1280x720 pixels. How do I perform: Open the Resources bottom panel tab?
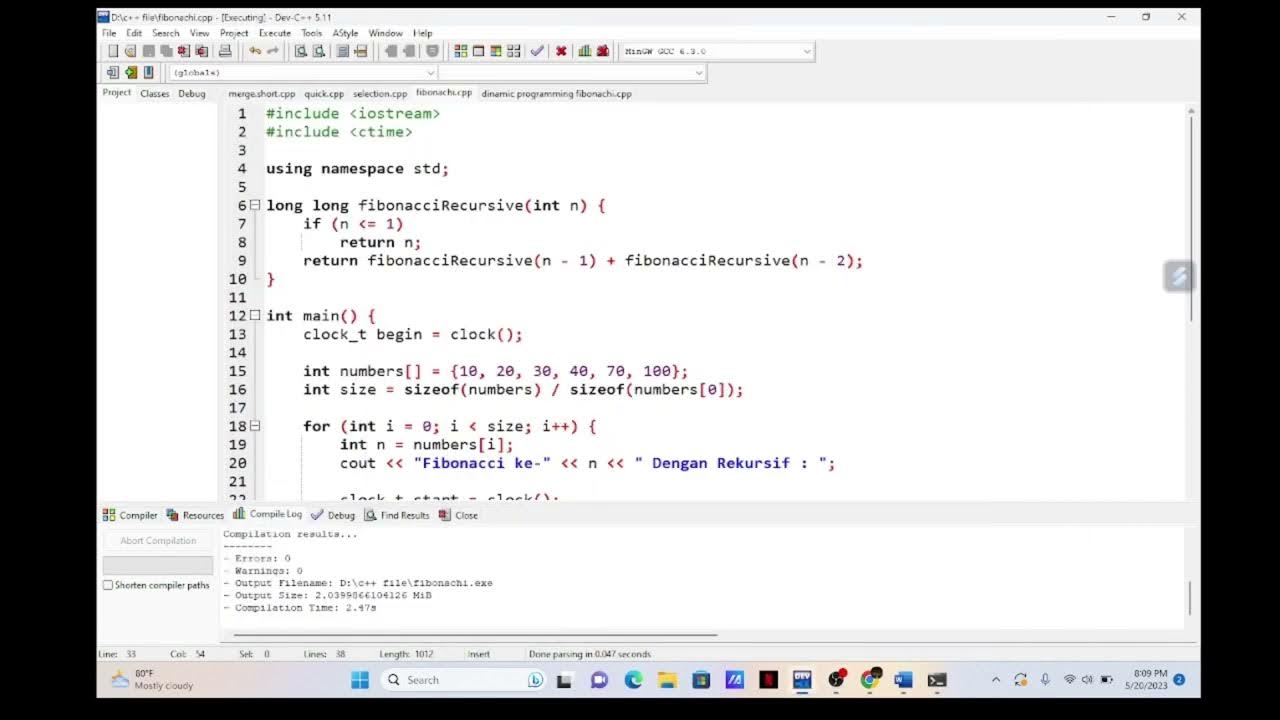pyautogui.click(x=195, y=515)
